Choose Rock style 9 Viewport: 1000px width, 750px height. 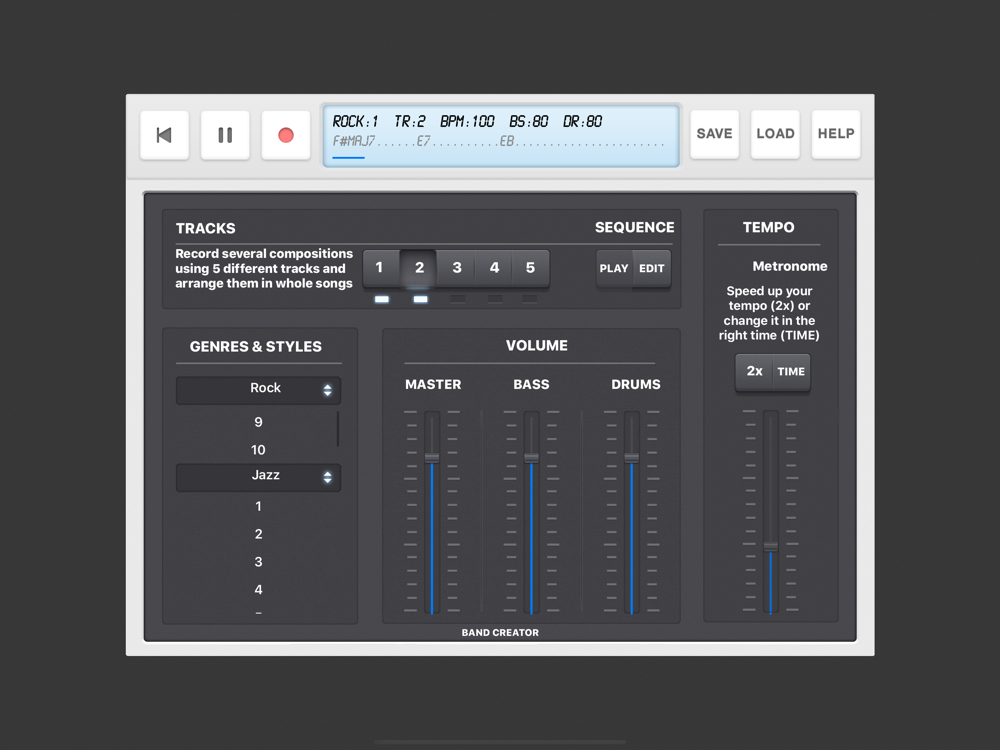(258, 422)
